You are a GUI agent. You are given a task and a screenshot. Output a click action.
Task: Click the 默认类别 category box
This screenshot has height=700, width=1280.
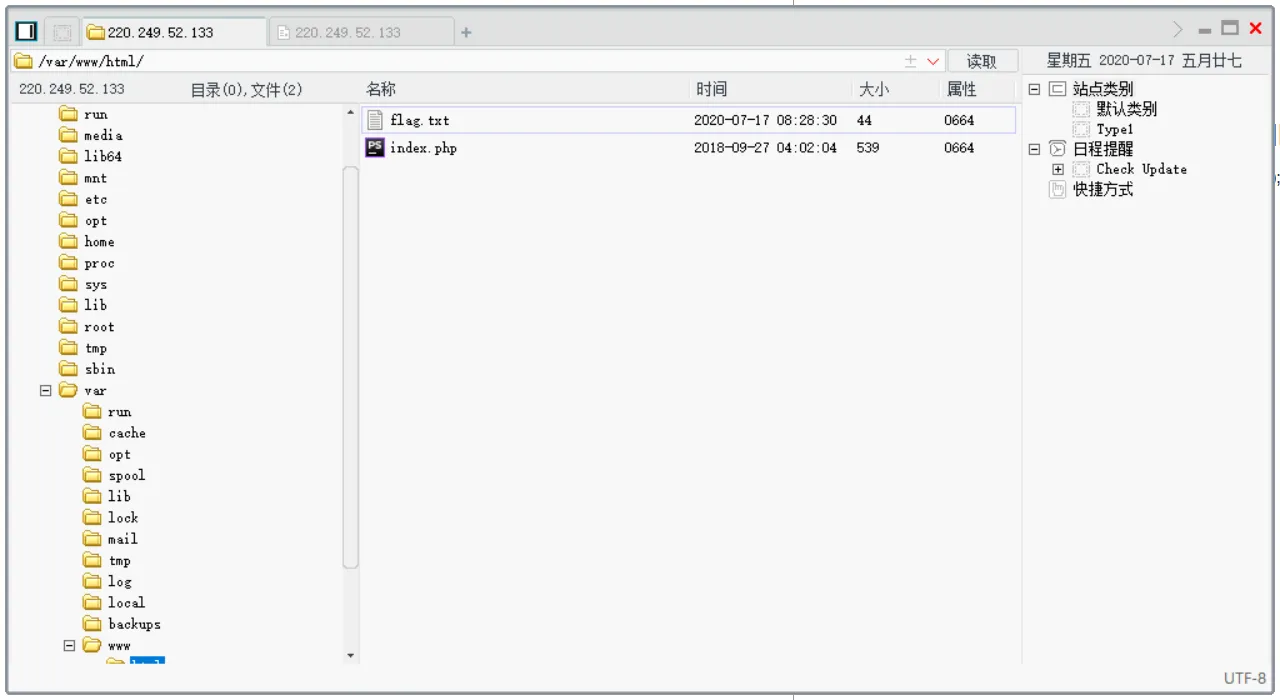pos(1081,109)
